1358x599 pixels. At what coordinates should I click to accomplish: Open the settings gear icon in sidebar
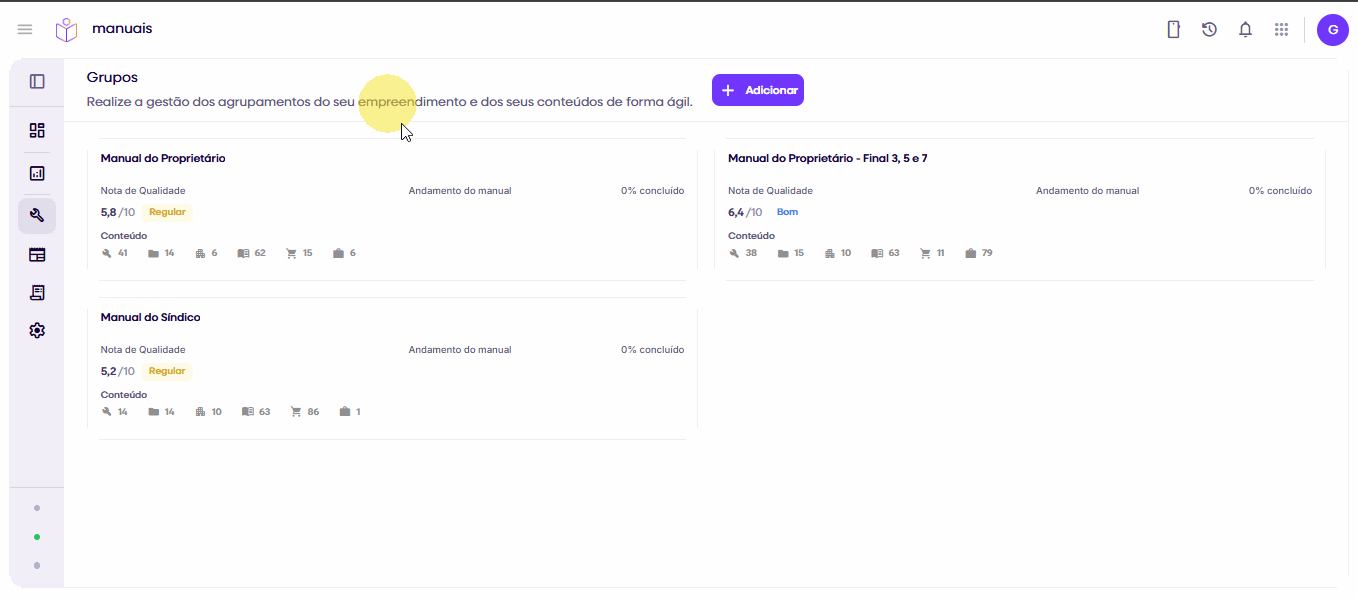click(x=37, y=330)
